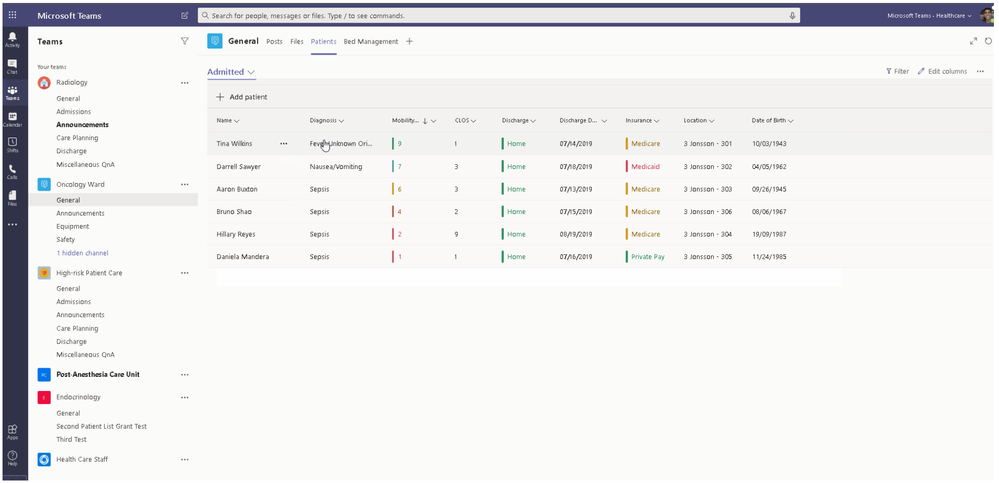Switch to the Bed Management tab
Viewport: 999px width, 483px height.
click(x=371, y=41)
